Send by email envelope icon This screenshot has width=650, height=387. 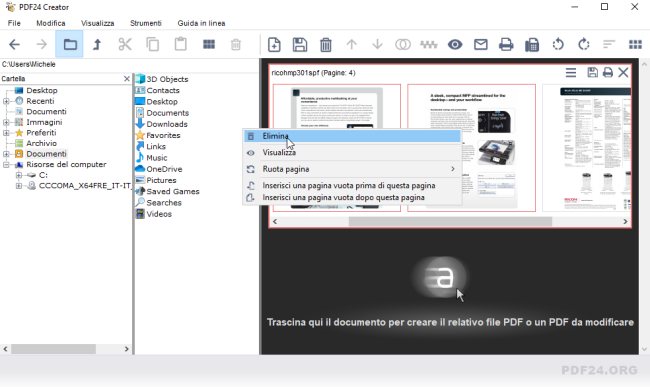pos(480,44)
